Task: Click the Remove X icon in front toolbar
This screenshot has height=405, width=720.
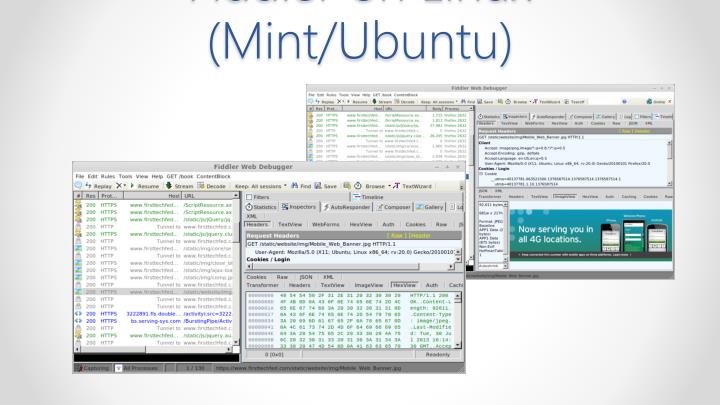Action: tap(119, 186)
